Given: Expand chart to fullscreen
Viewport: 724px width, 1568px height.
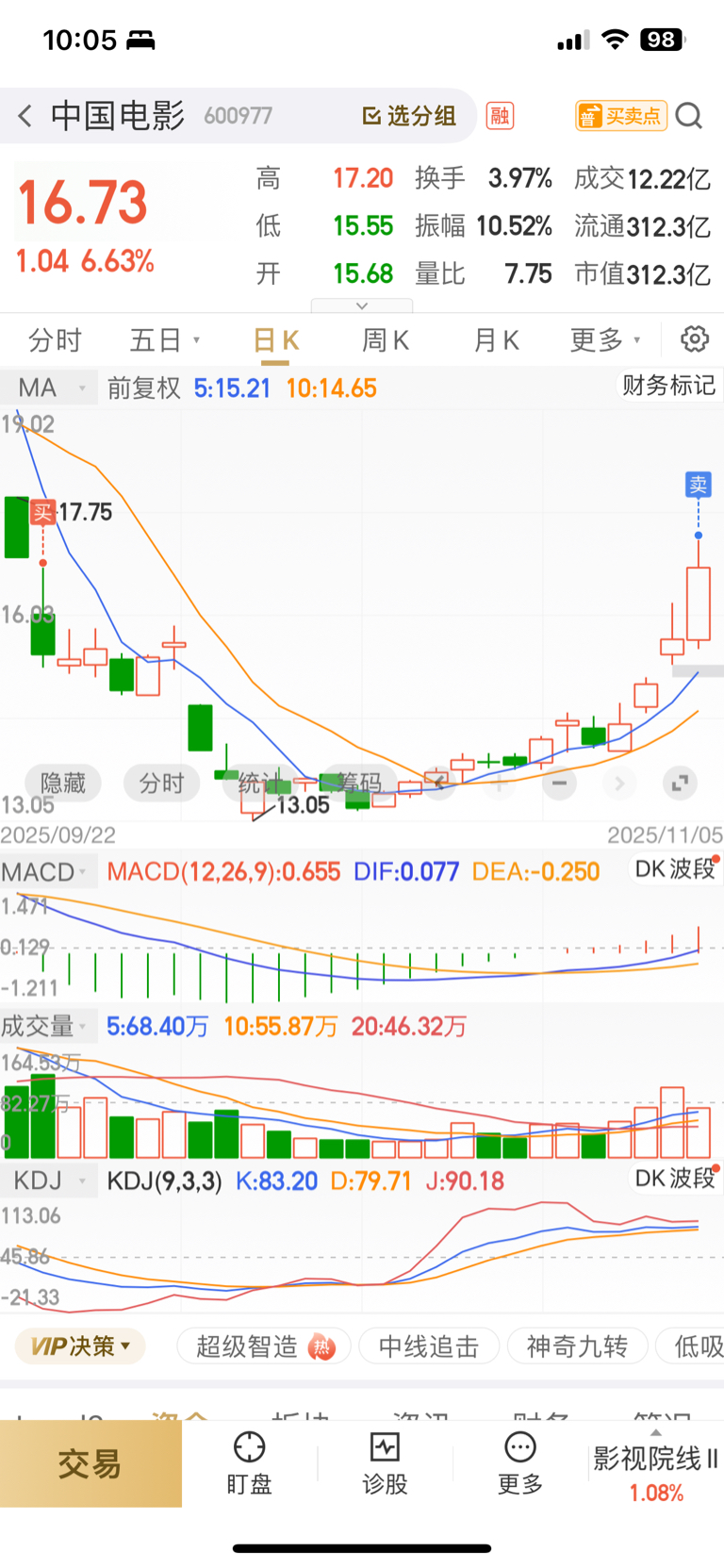Looking at the screenshot, I should (680, 783).
